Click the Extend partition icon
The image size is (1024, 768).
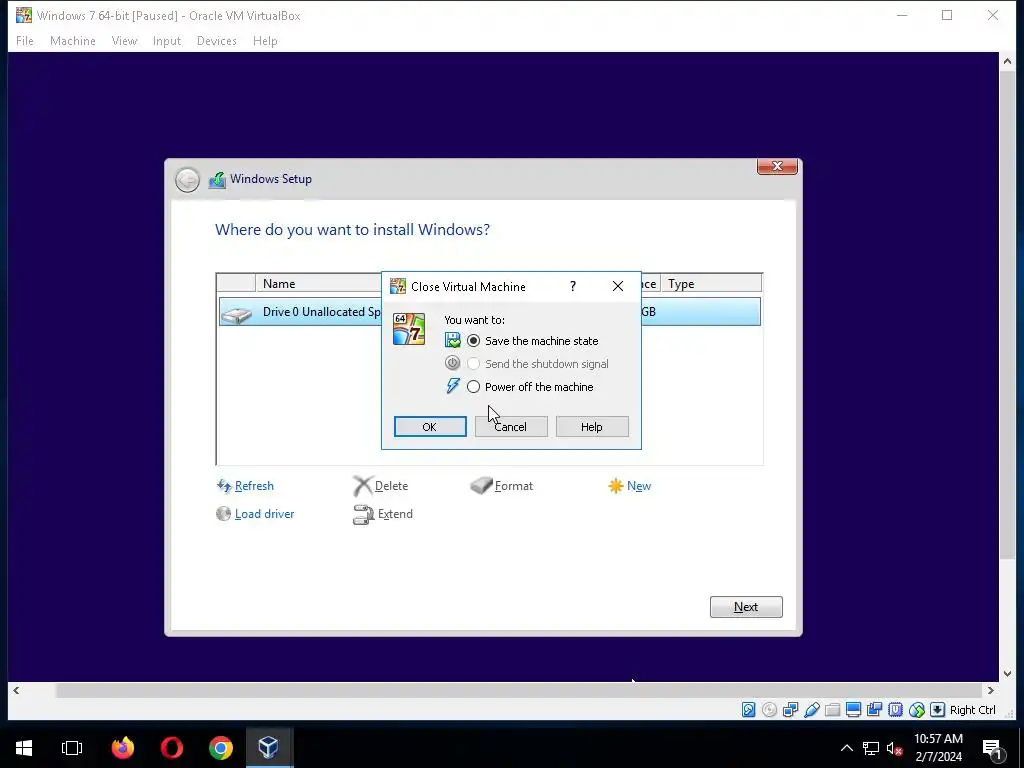363,515
